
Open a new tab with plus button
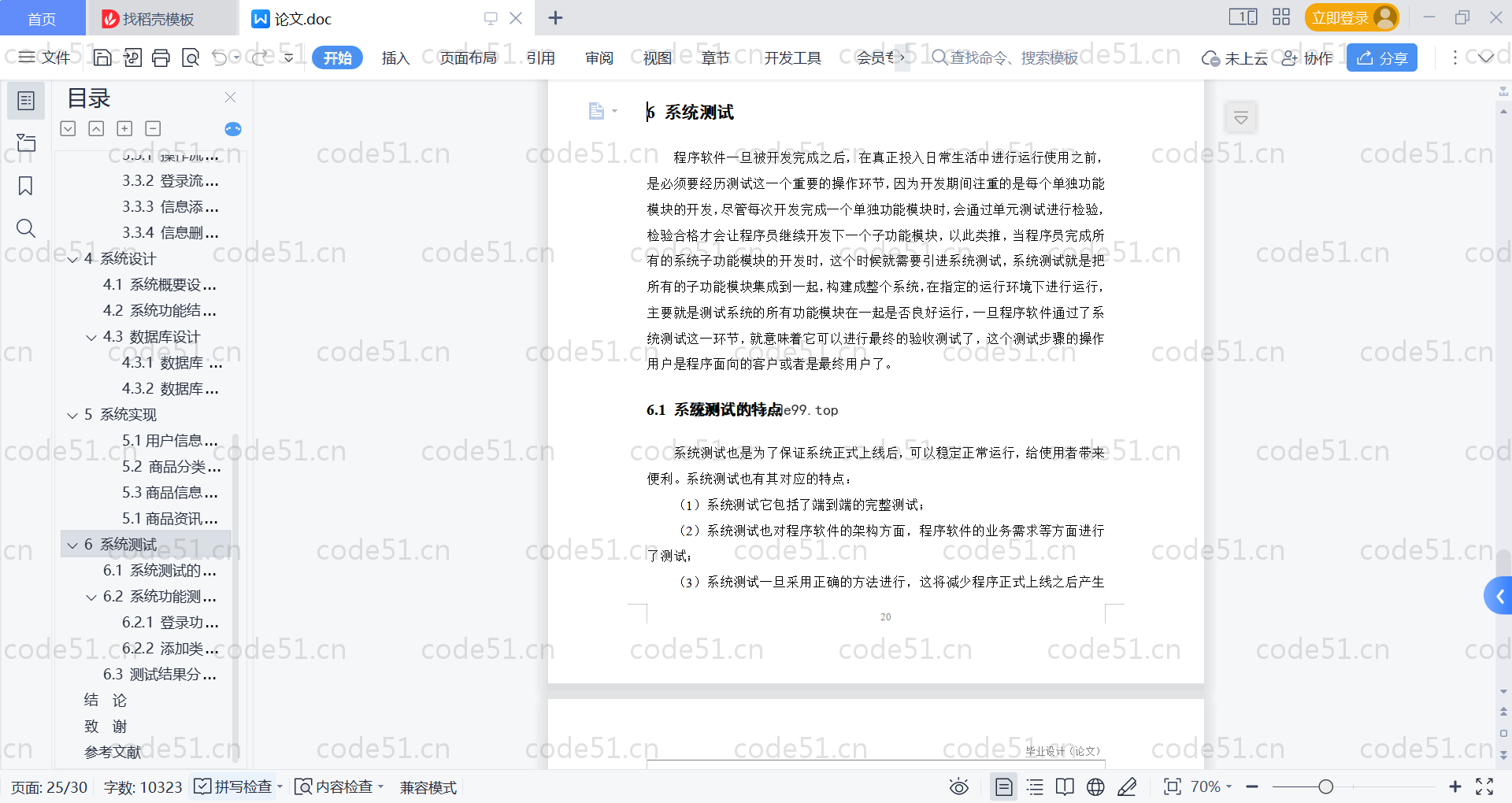point(555,17)
